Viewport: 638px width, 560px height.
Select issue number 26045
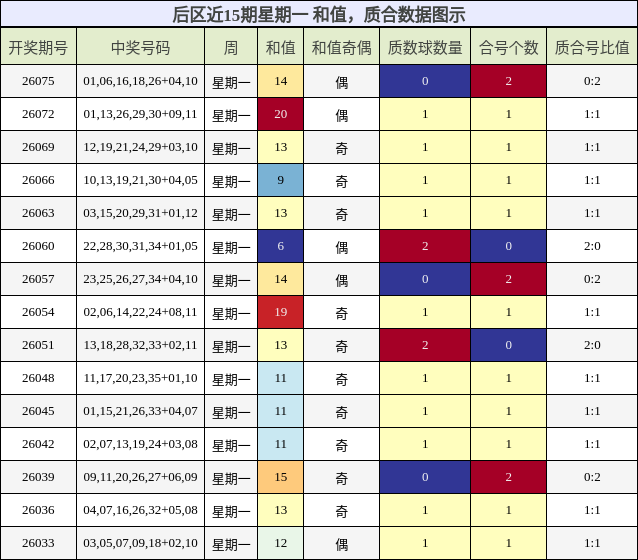38,411
